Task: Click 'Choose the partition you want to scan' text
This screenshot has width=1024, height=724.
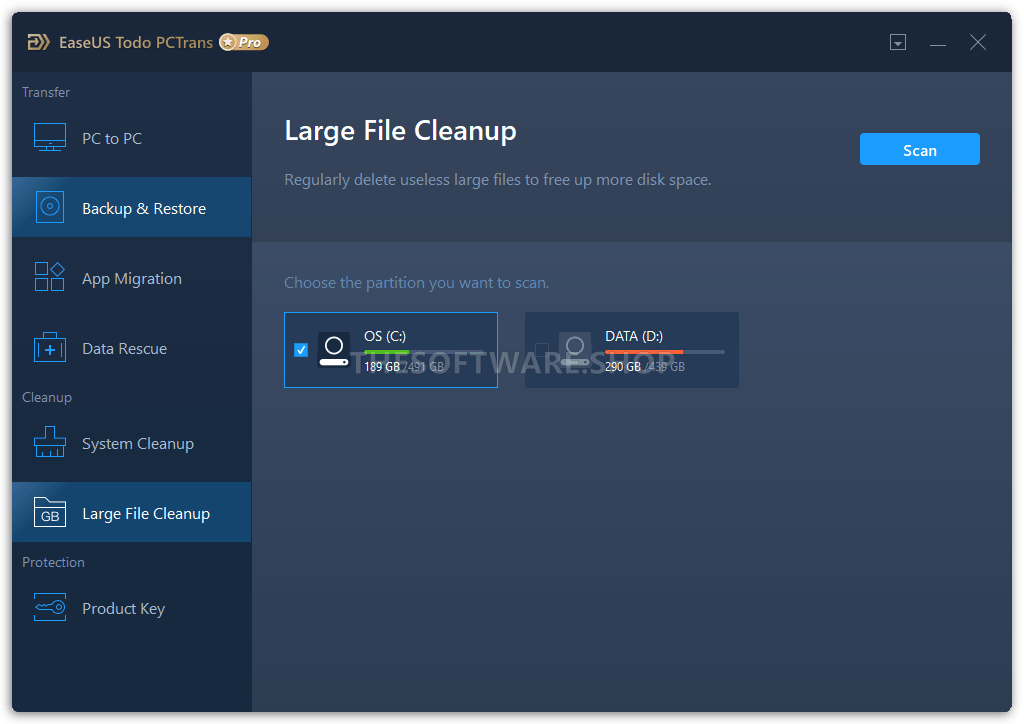Action: pyautogui.click(x=417, y=283)
